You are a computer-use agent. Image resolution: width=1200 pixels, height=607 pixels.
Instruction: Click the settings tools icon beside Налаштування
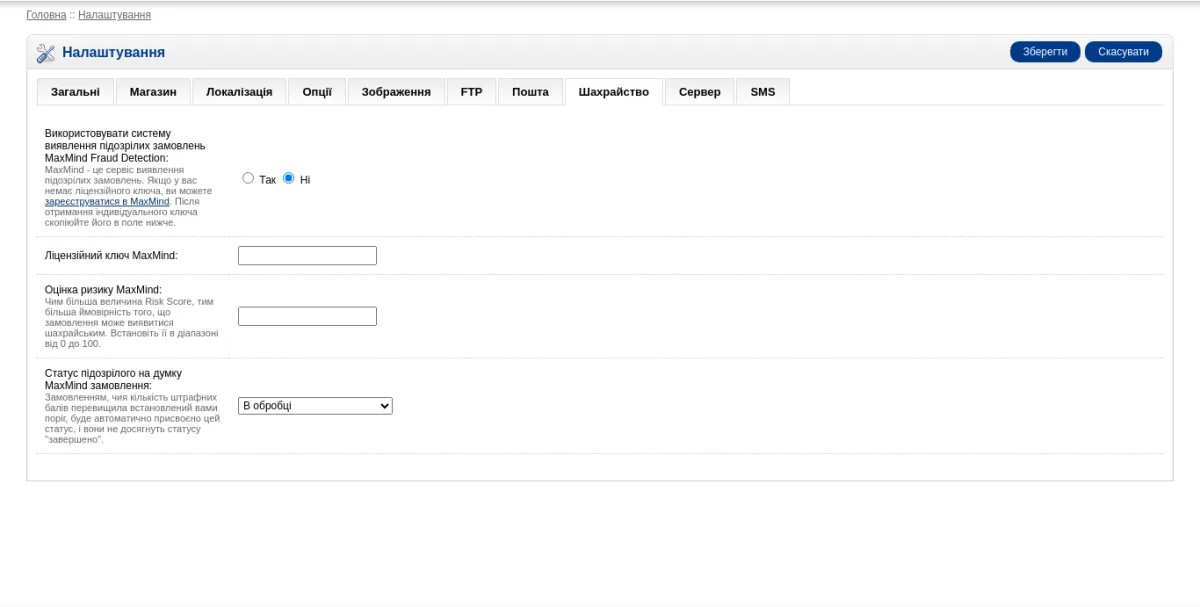pyautogui.click(x=46, y=53)
